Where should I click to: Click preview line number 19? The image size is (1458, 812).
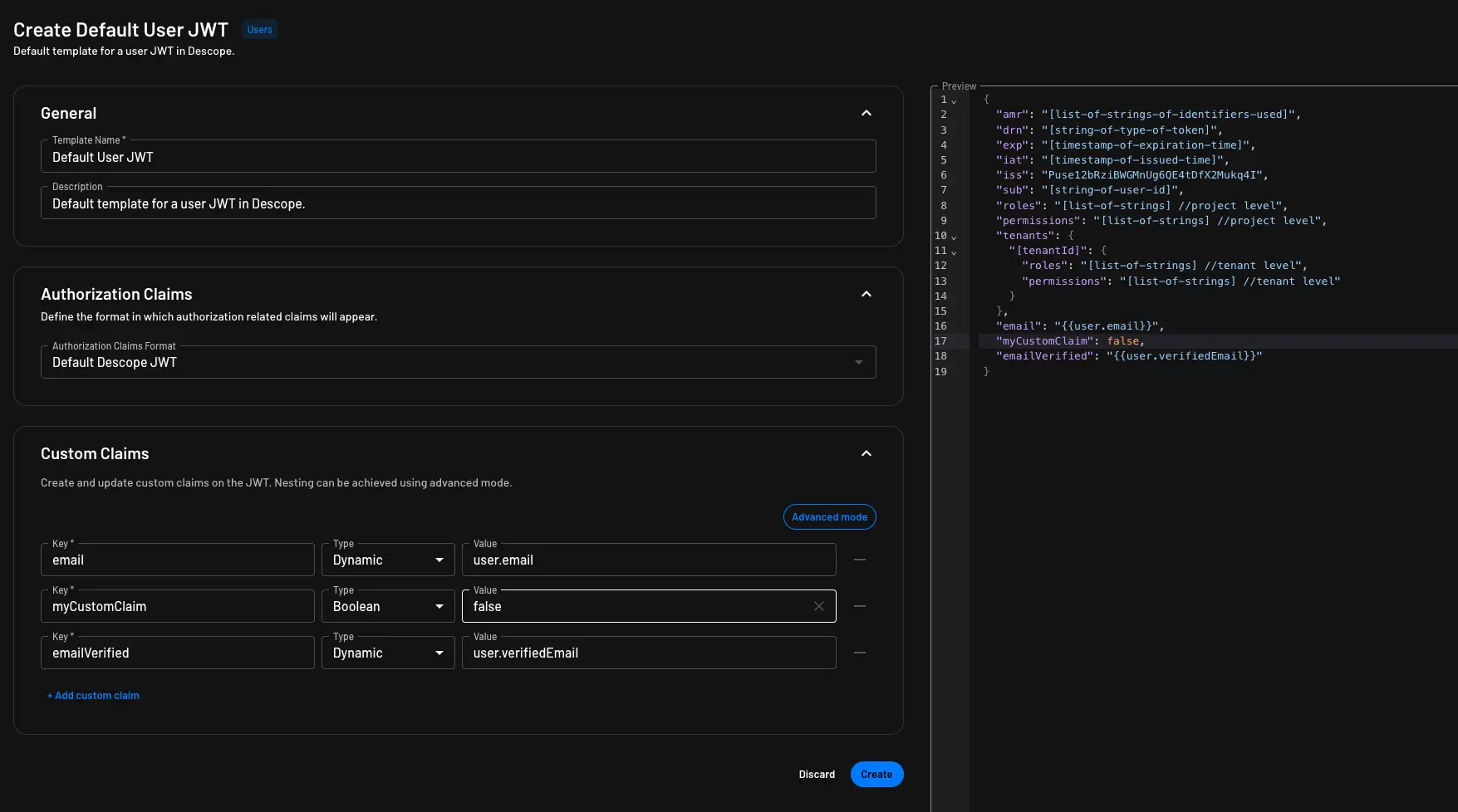click(940, 372)
